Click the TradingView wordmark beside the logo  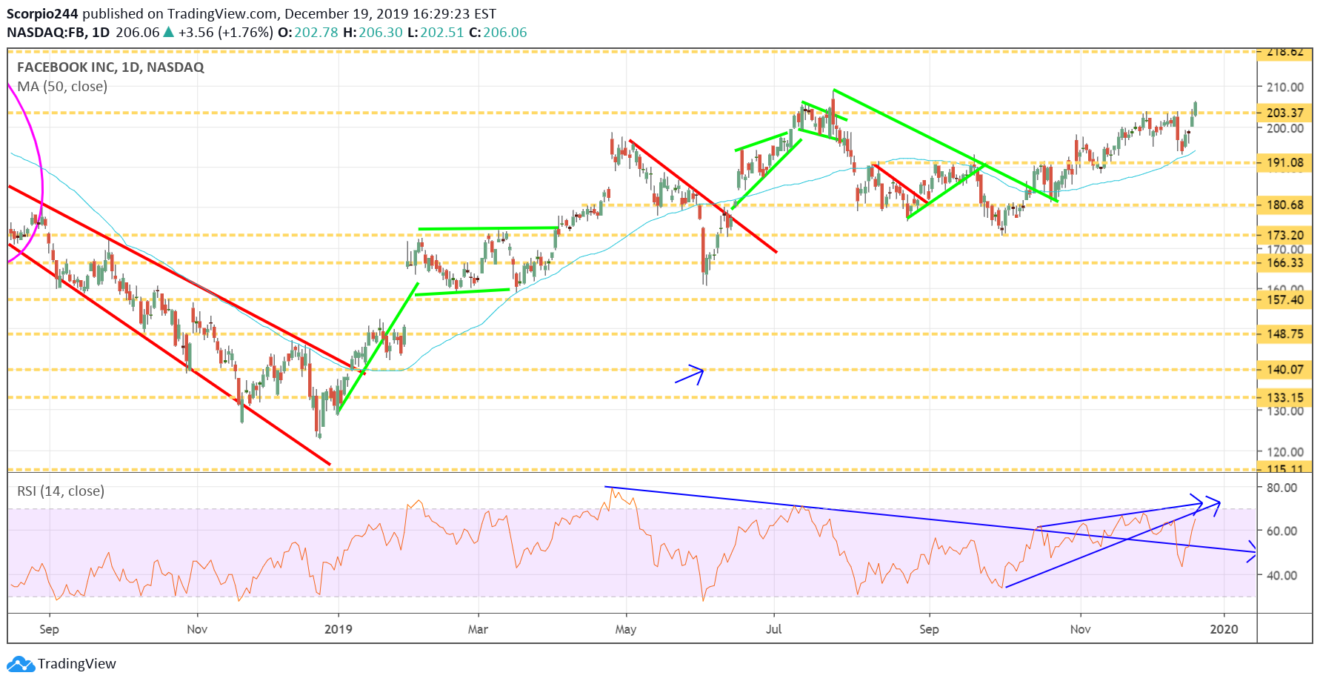(x=77, y=664)
